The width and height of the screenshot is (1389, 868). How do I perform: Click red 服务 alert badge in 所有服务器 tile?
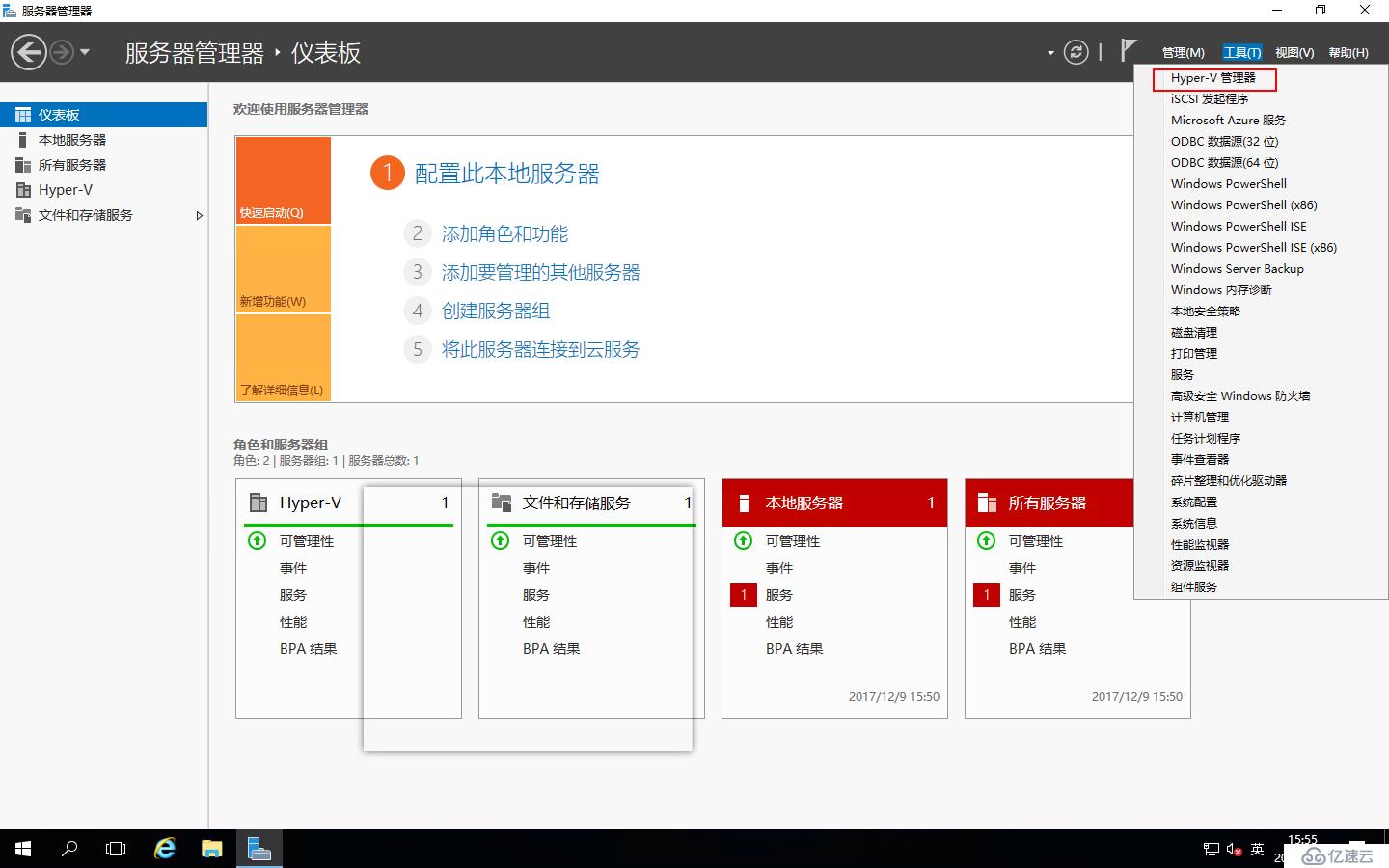(x=987, y=595)
